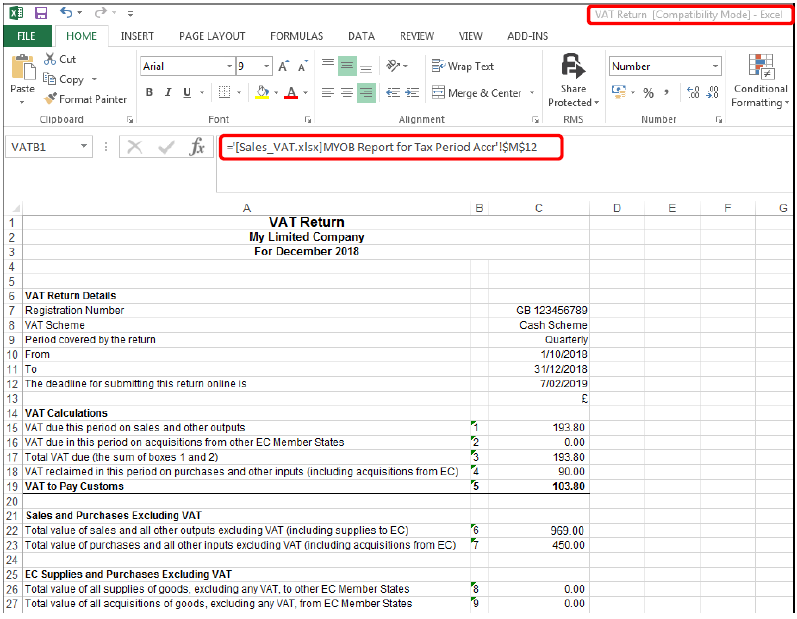Open Borders dropdown arrow

point(239,92)
